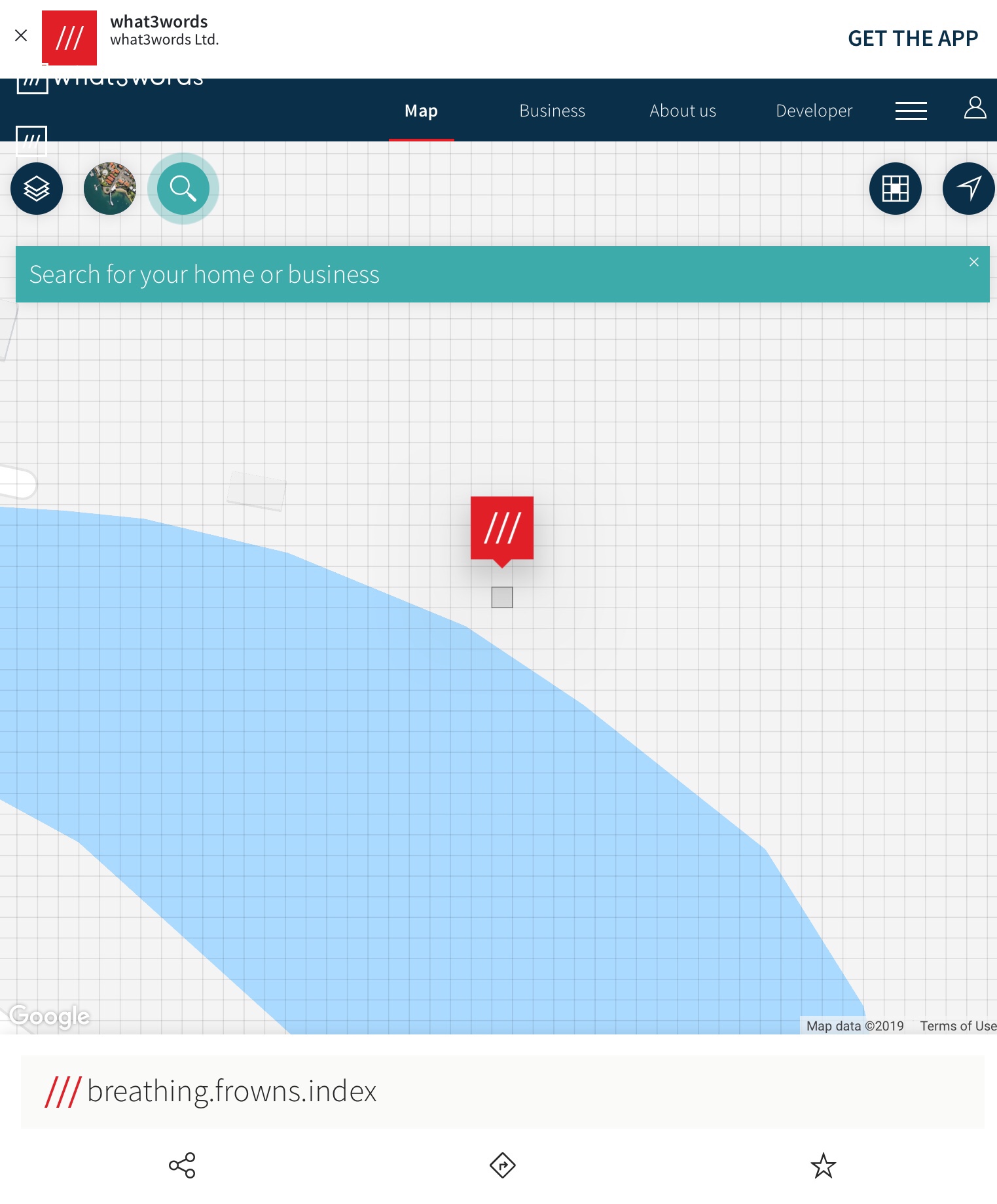Open the map layers button
Image resolution: width=997 pixels, height=1204 pixels.
(37, 189)
